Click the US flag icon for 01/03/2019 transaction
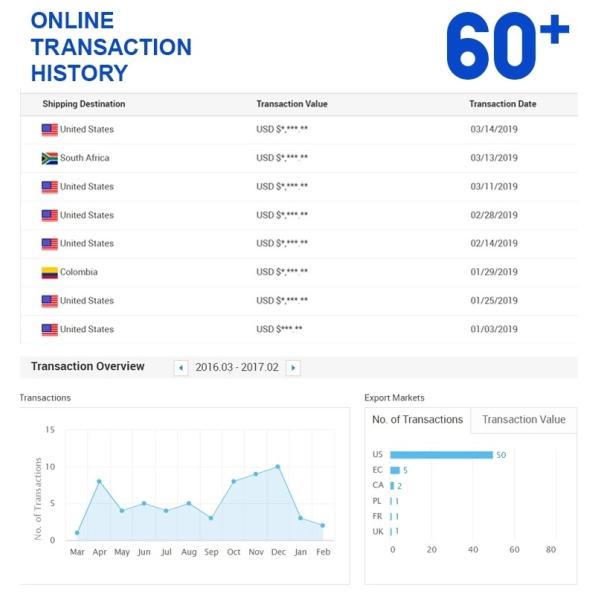The height and width of the screenshot is (600, 600). (x=49, y=330)
